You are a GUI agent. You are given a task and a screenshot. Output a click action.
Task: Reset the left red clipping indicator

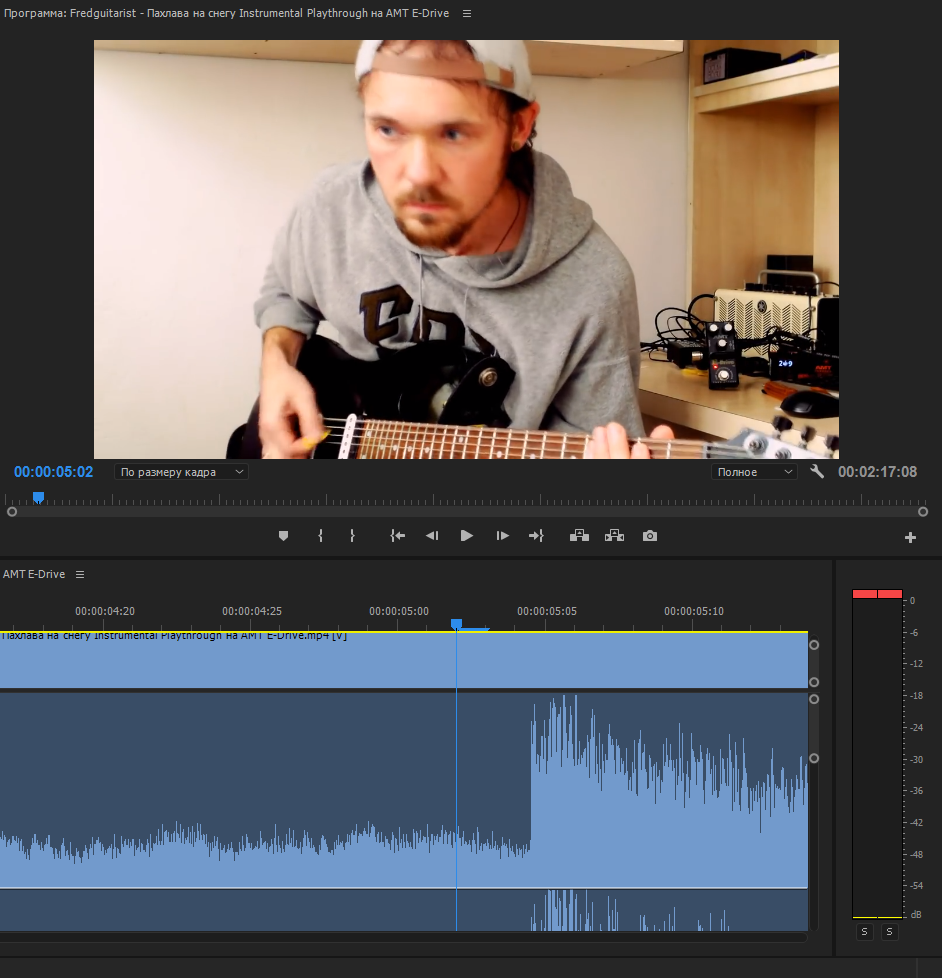865,594
